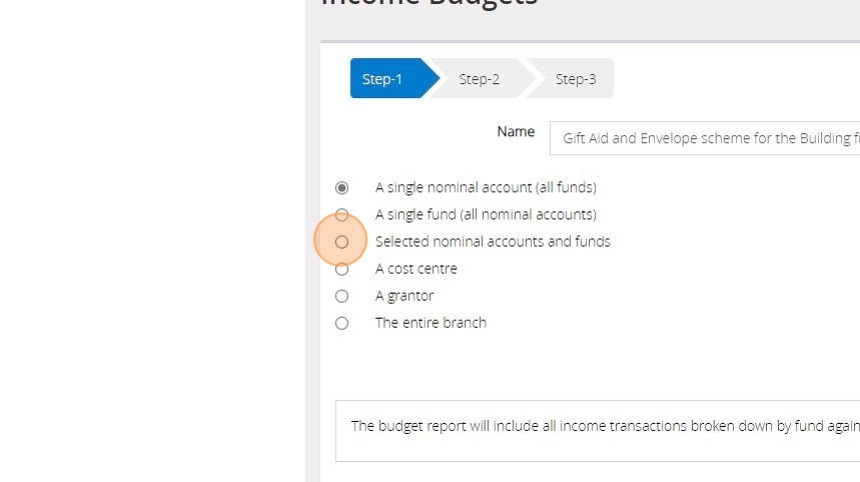Select the 'A cost centre' radio button

[x=342, y=269]
